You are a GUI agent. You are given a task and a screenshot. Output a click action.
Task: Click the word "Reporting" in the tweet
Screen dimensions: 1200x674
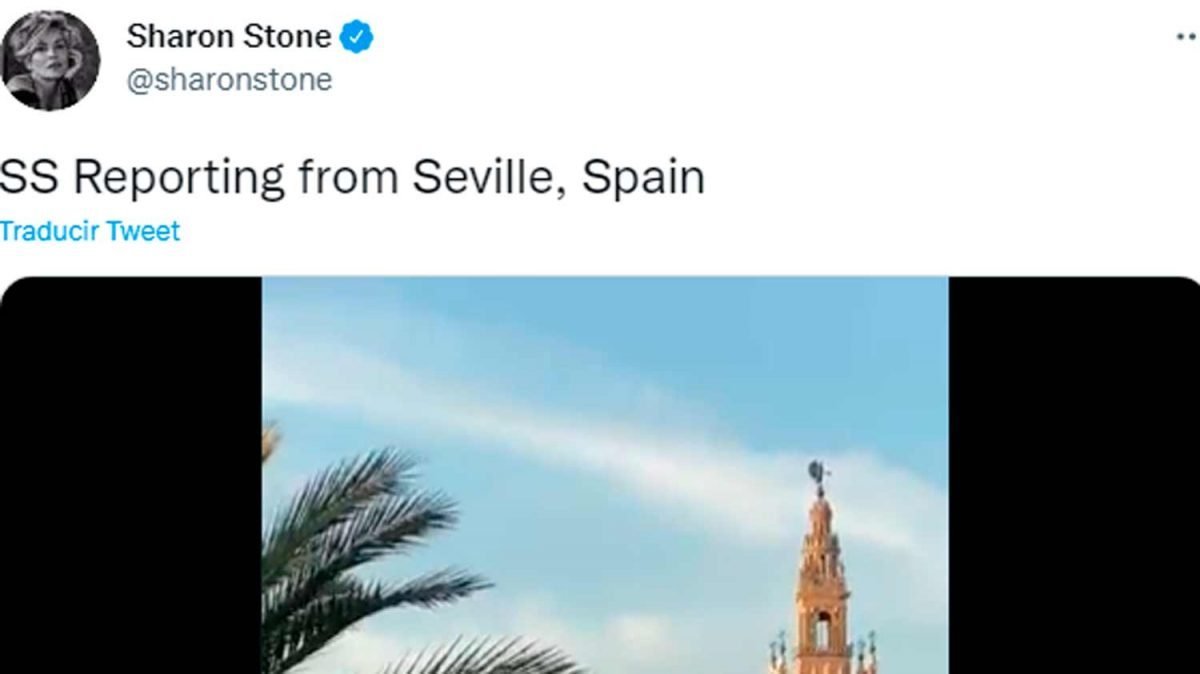[179, 178]
